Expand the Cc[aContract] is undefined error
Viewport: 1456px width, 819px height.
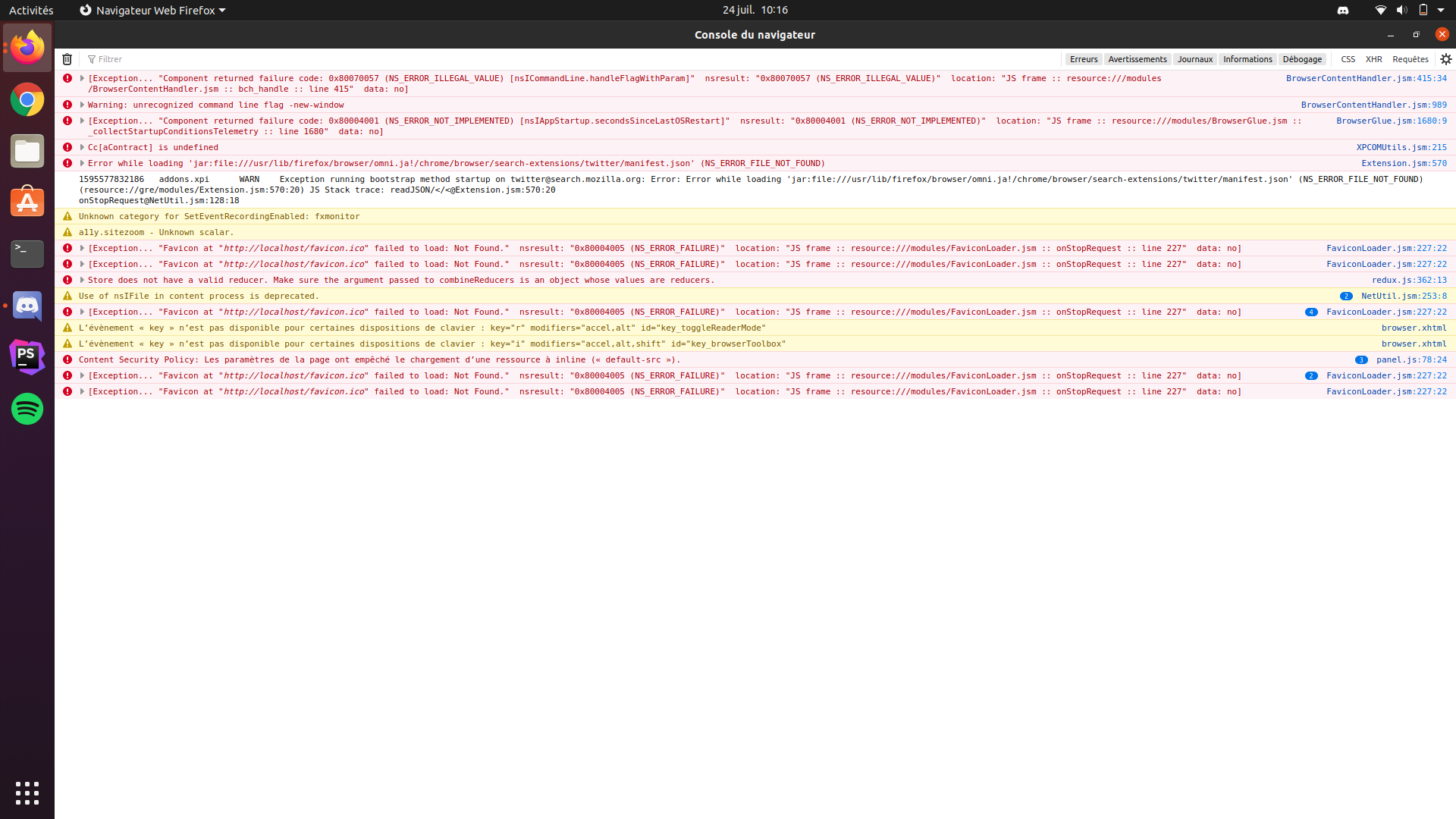pos(82,147)
